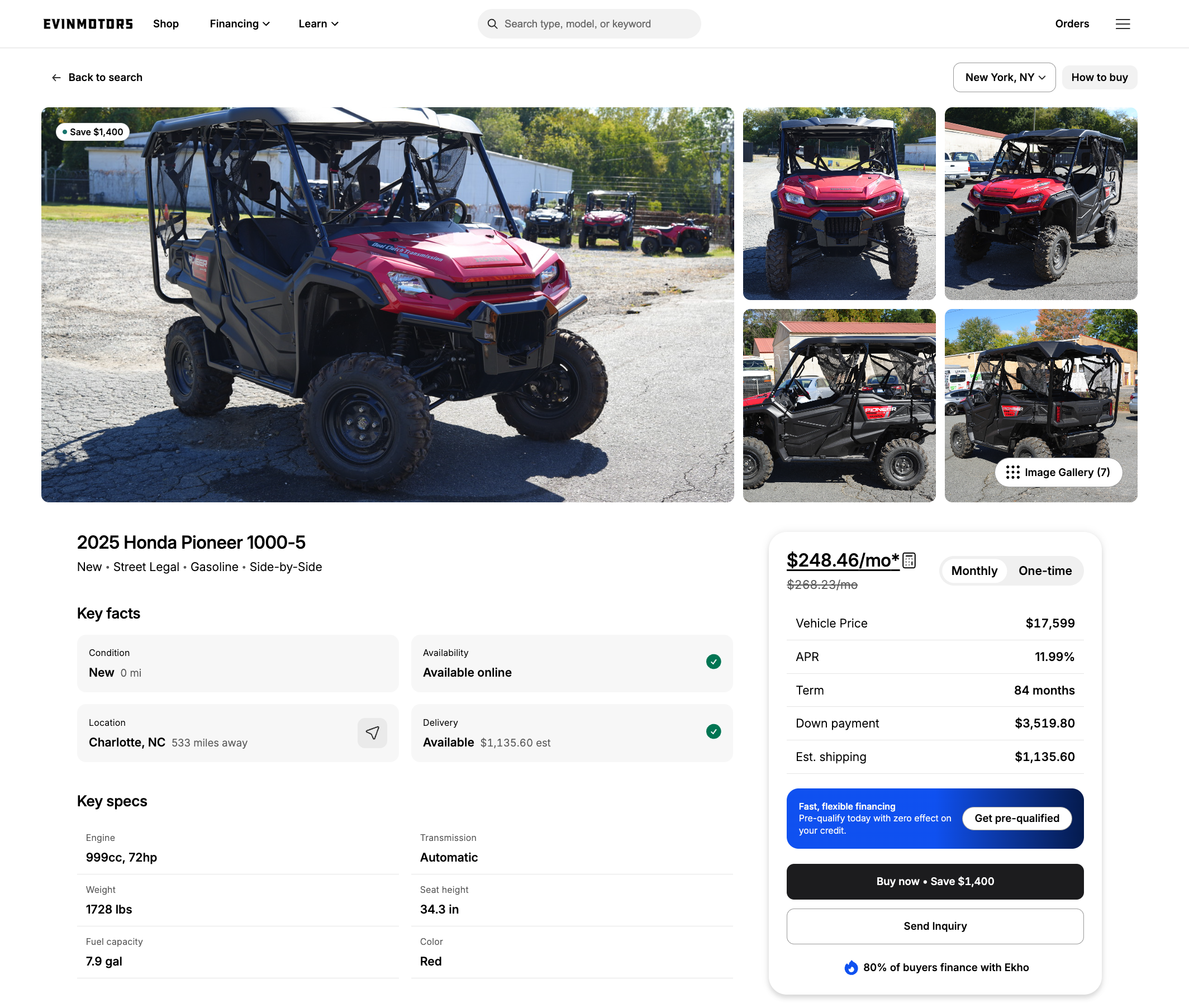Click the Send Inquiry button
The width and height of the screenshot is (1189, 1008).
935,926
